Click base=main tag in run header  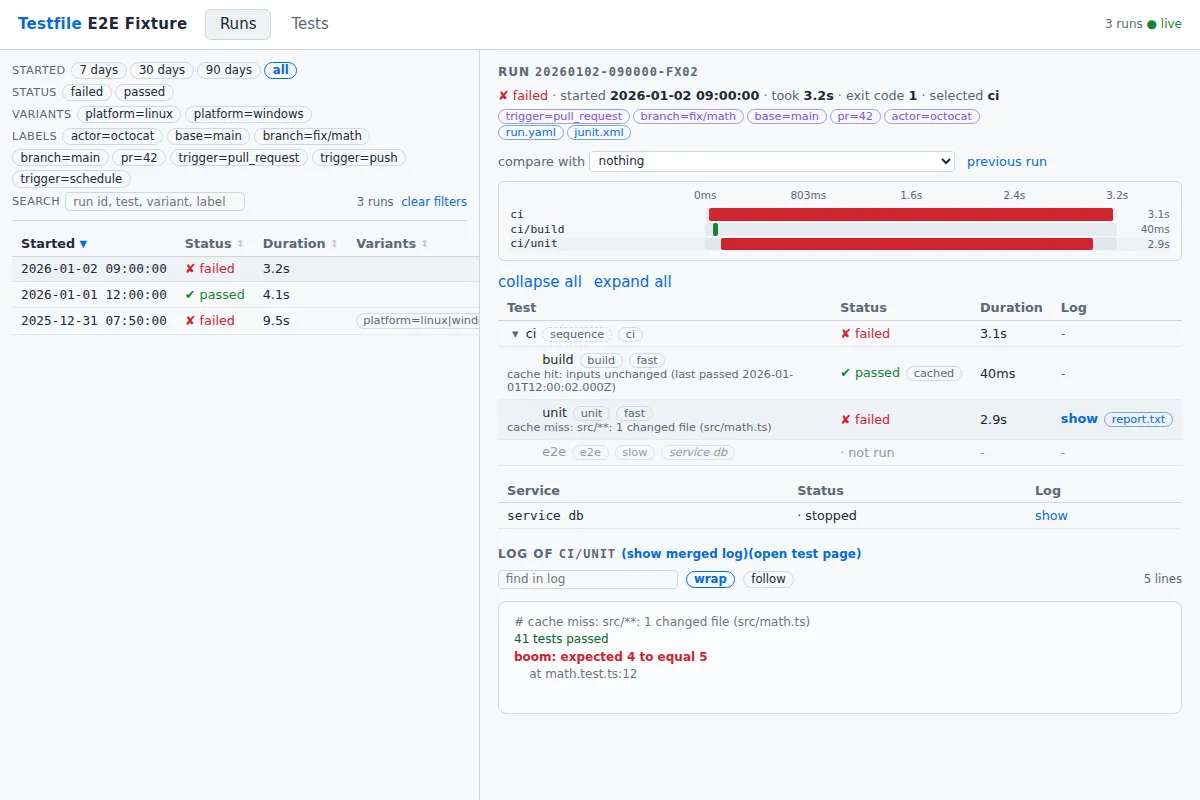[x=786, y=116]
